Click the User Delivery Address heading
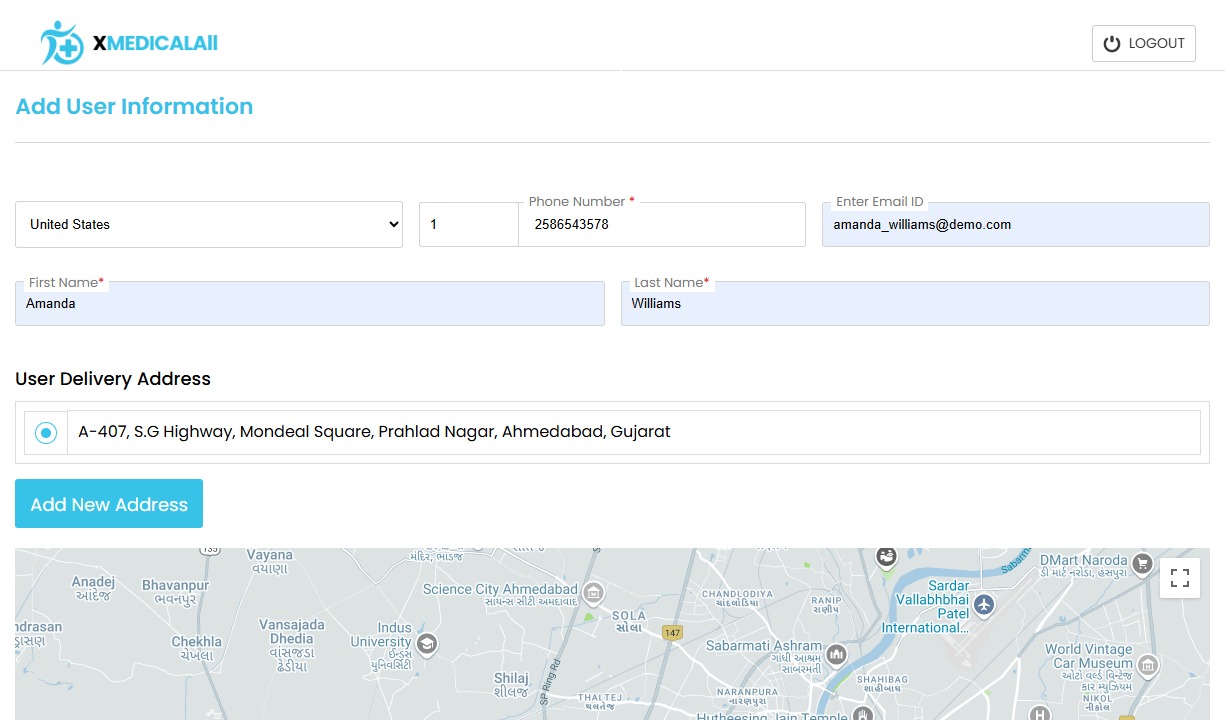 [x=113, y=379]
